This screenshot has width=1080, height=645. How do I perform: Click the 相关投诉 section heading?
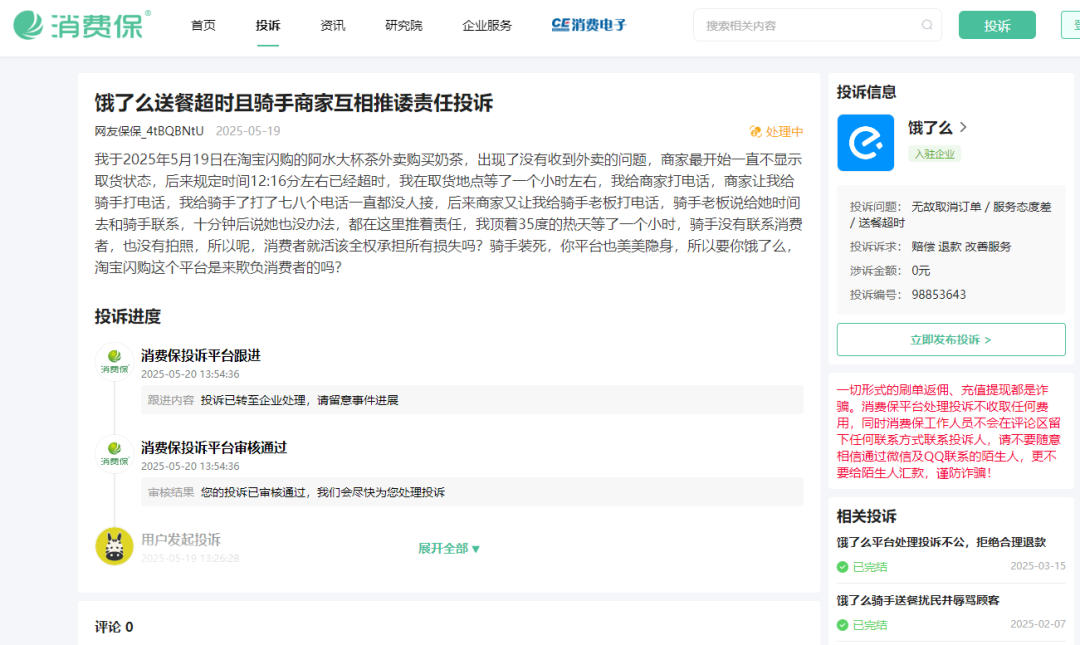[866, 516]
